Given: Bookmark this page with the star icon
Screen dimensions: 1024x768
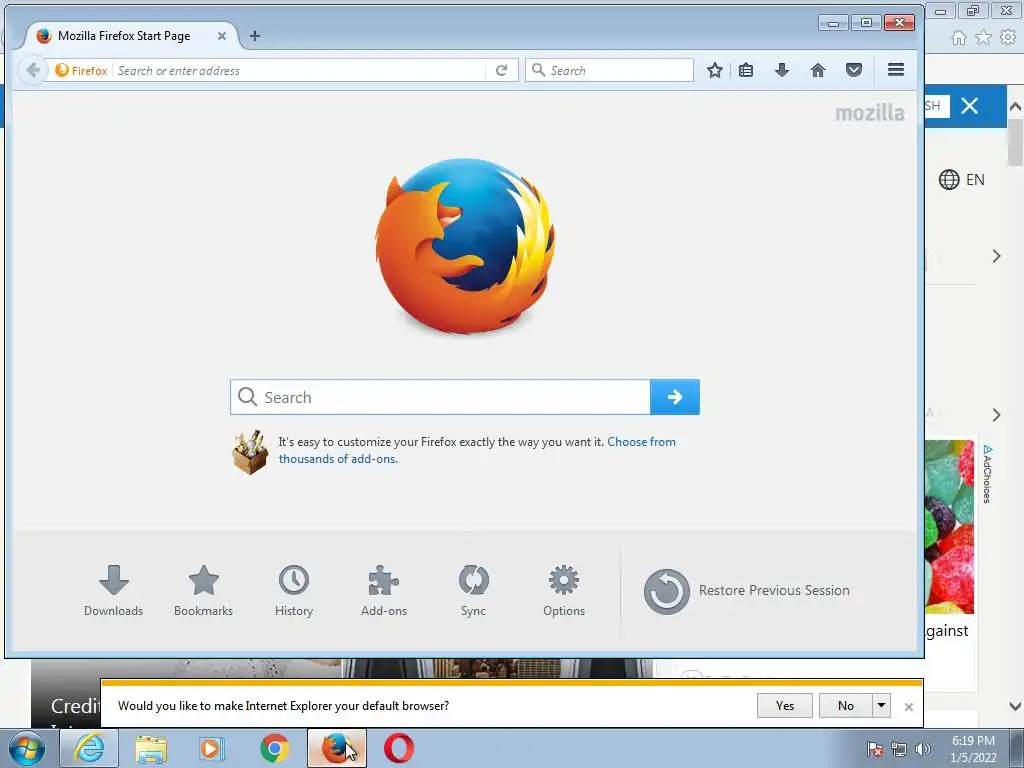Looking at the screenshot, I should [714, 70].
